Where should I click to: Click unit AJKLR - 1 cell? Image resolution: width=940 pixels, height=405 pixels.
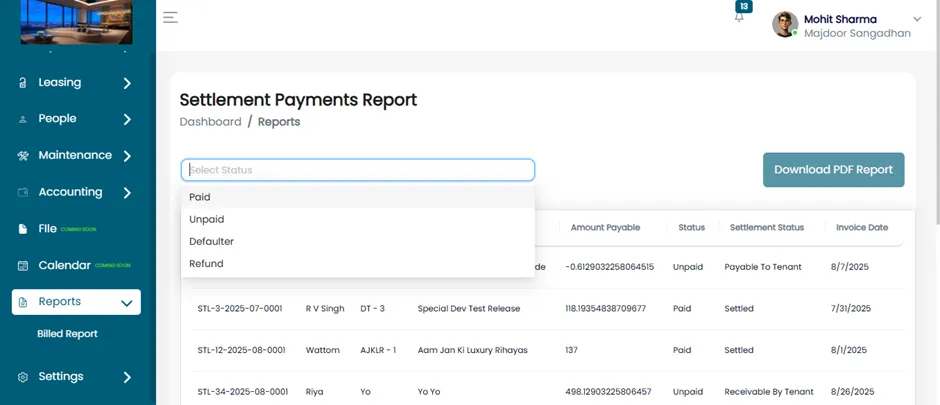pyautogui.click(x=378, y=350)
